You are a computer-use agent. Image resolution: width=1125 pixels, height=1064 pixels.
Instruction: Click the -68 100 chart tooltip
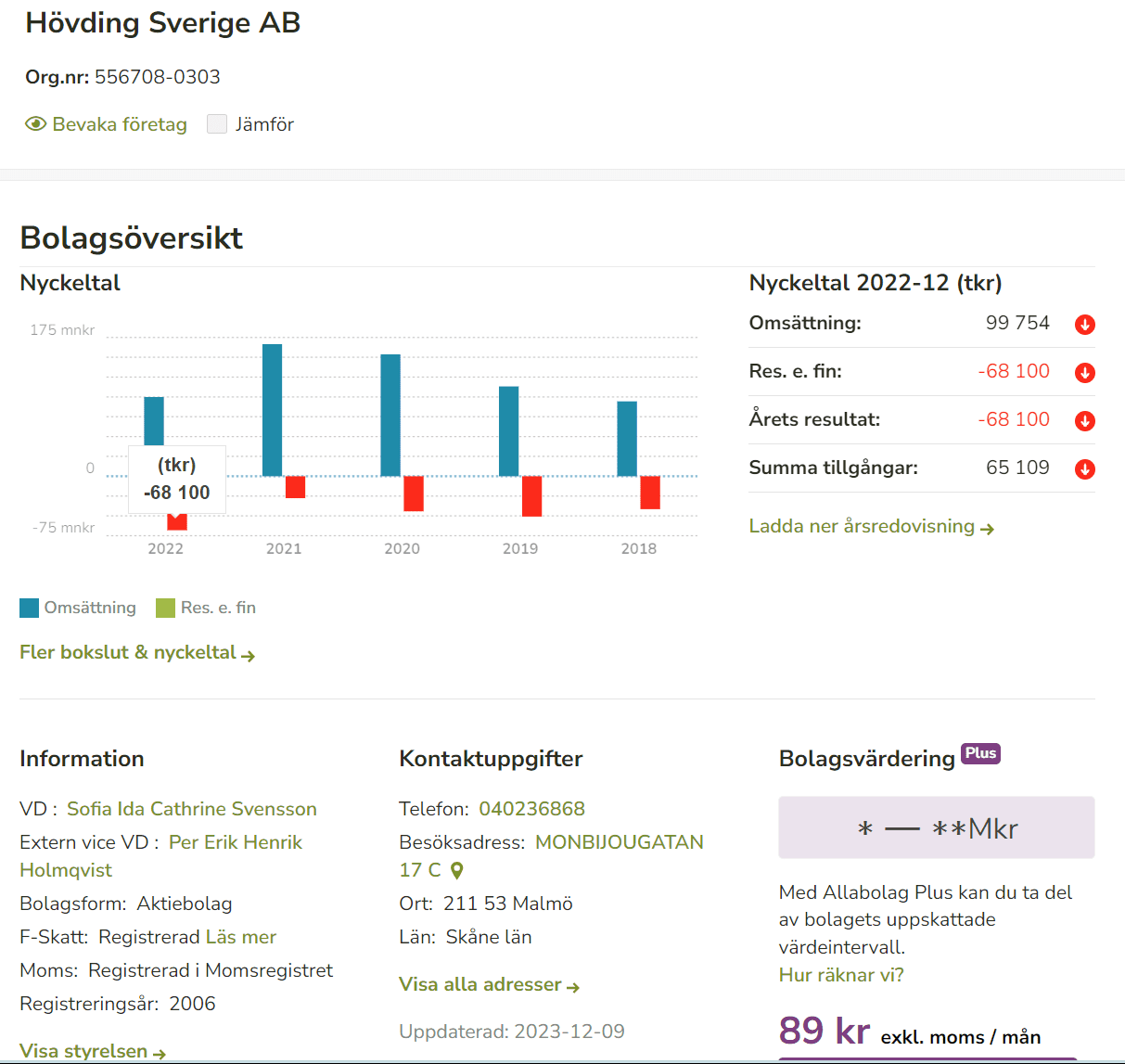point(177,480)
